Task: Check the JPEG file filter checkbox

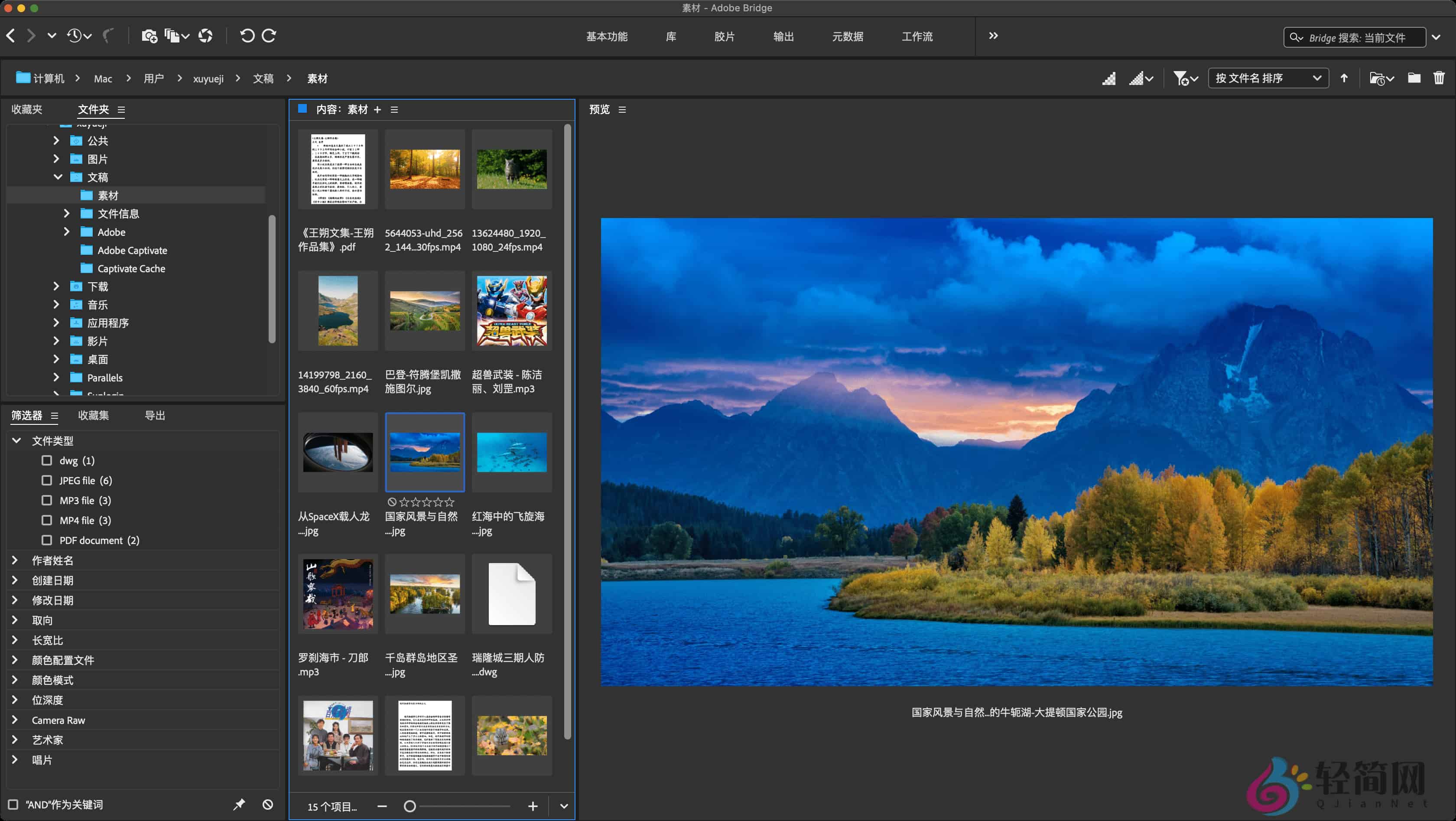Action: (47, 480)
